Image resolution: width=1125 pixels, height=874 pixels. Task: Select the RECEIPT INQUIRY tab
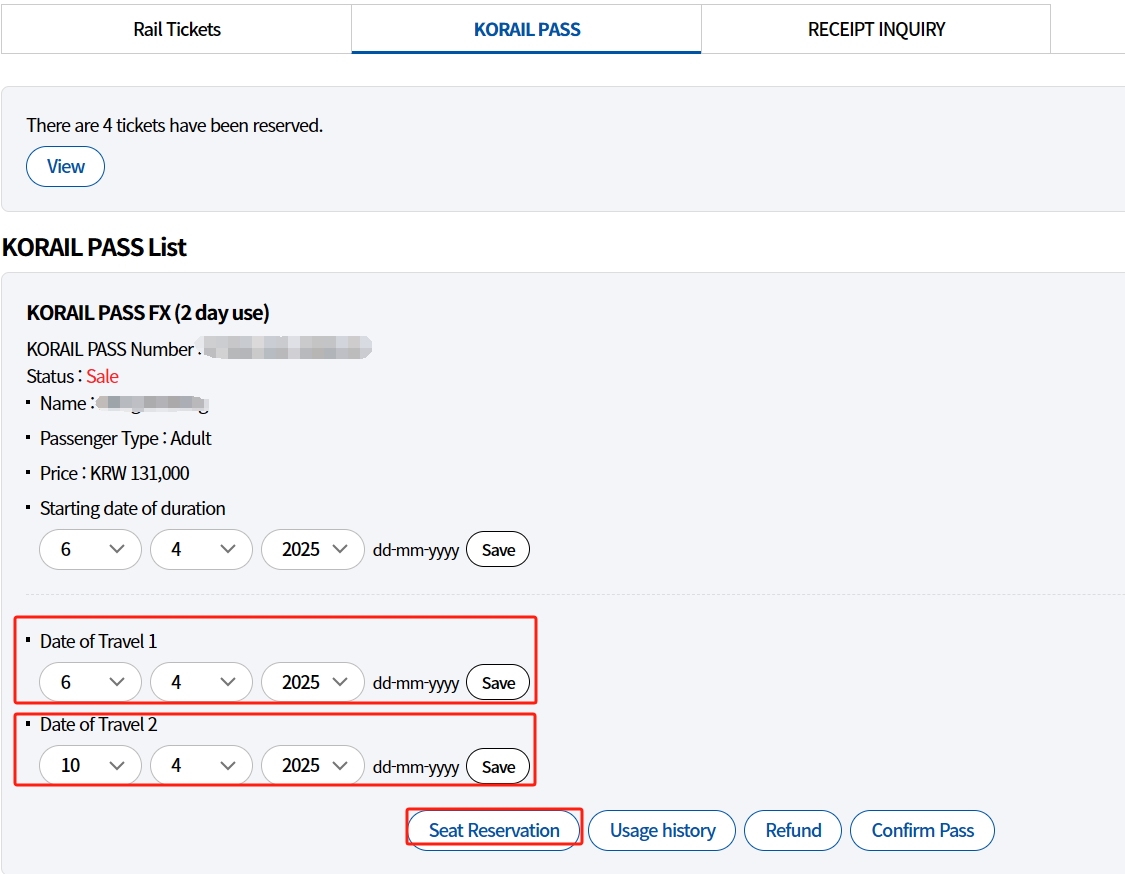(876, 29)
